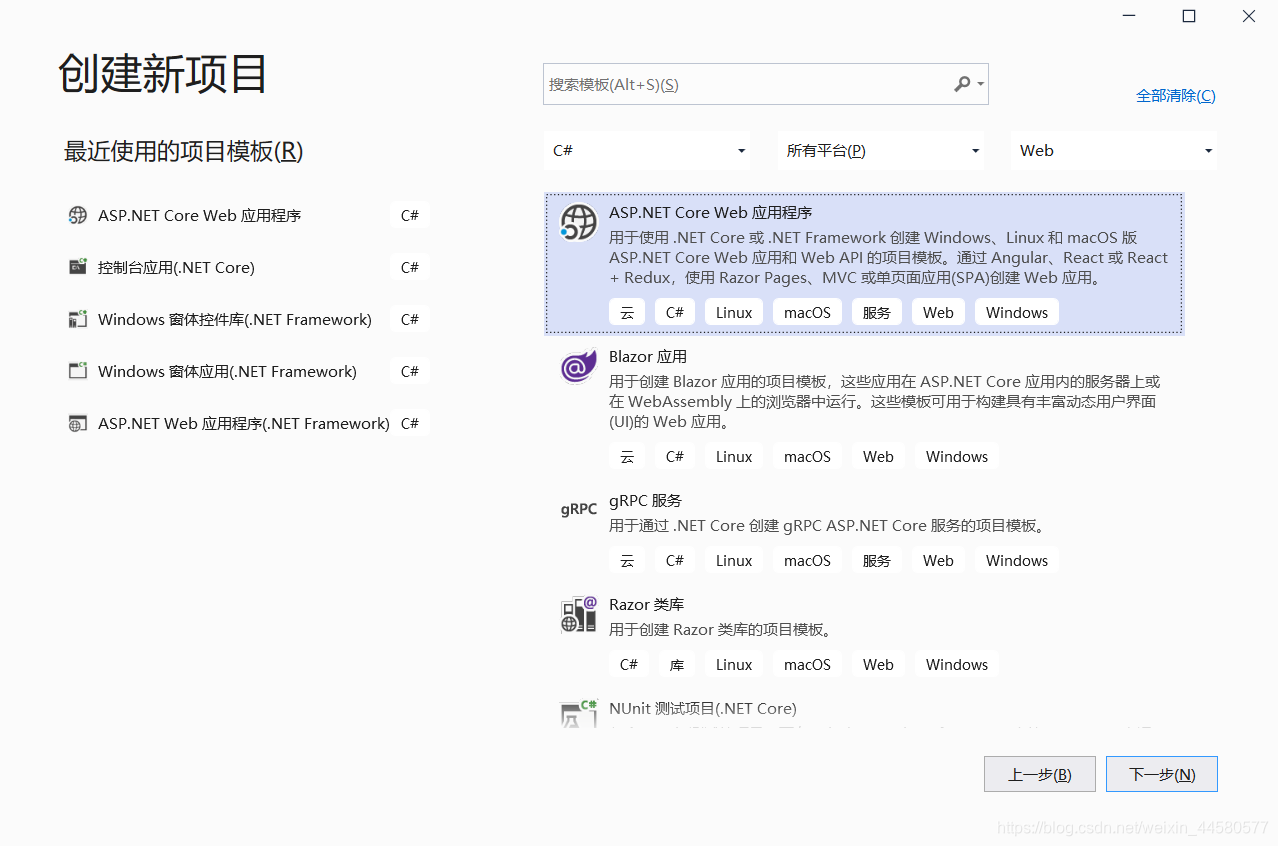Screen dimensions: 1278x846
Task: Click Windows tag under Razor 类库 template
Action: (957, 664)
